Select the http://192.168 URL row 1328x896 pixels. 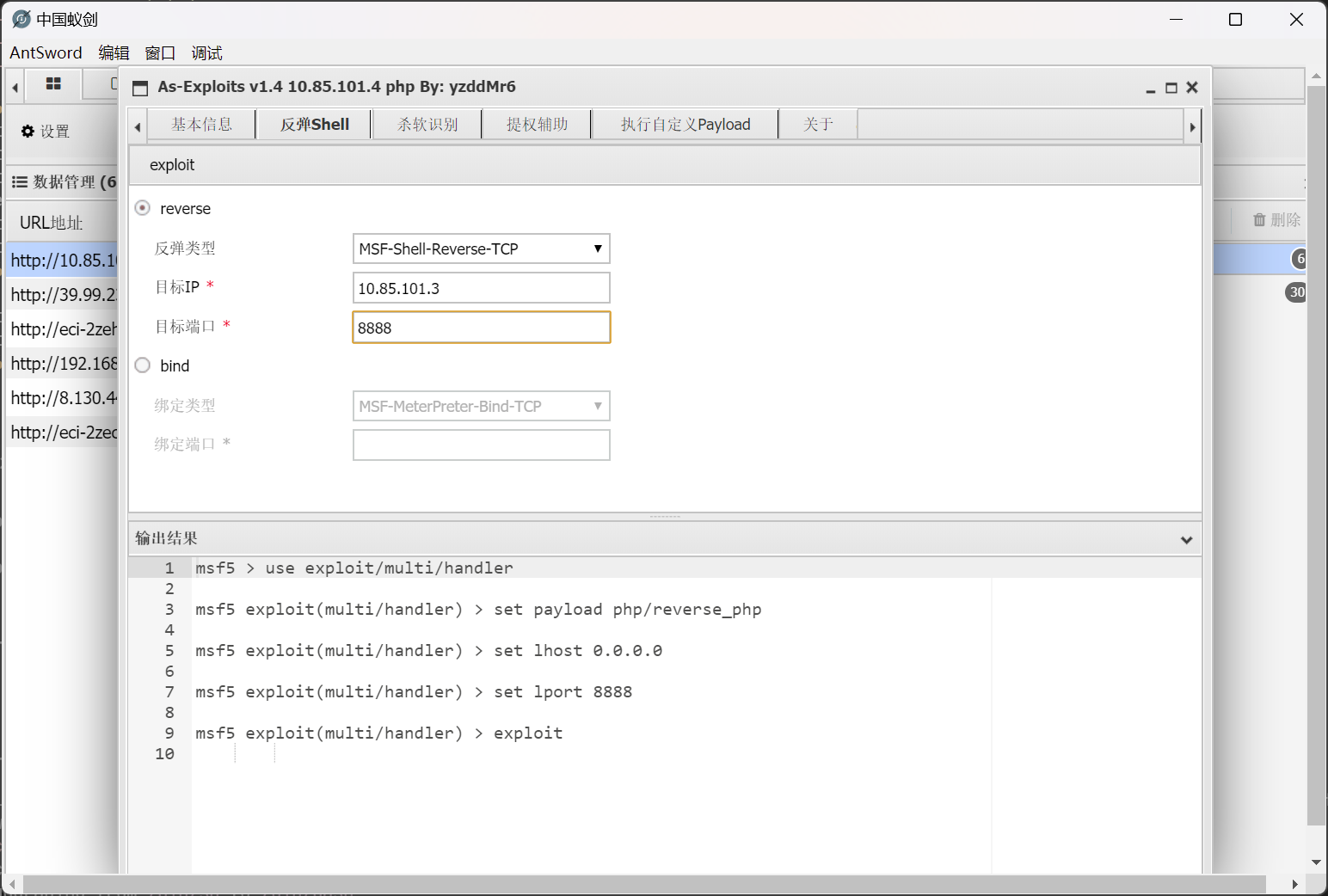[x=62, y=363]
